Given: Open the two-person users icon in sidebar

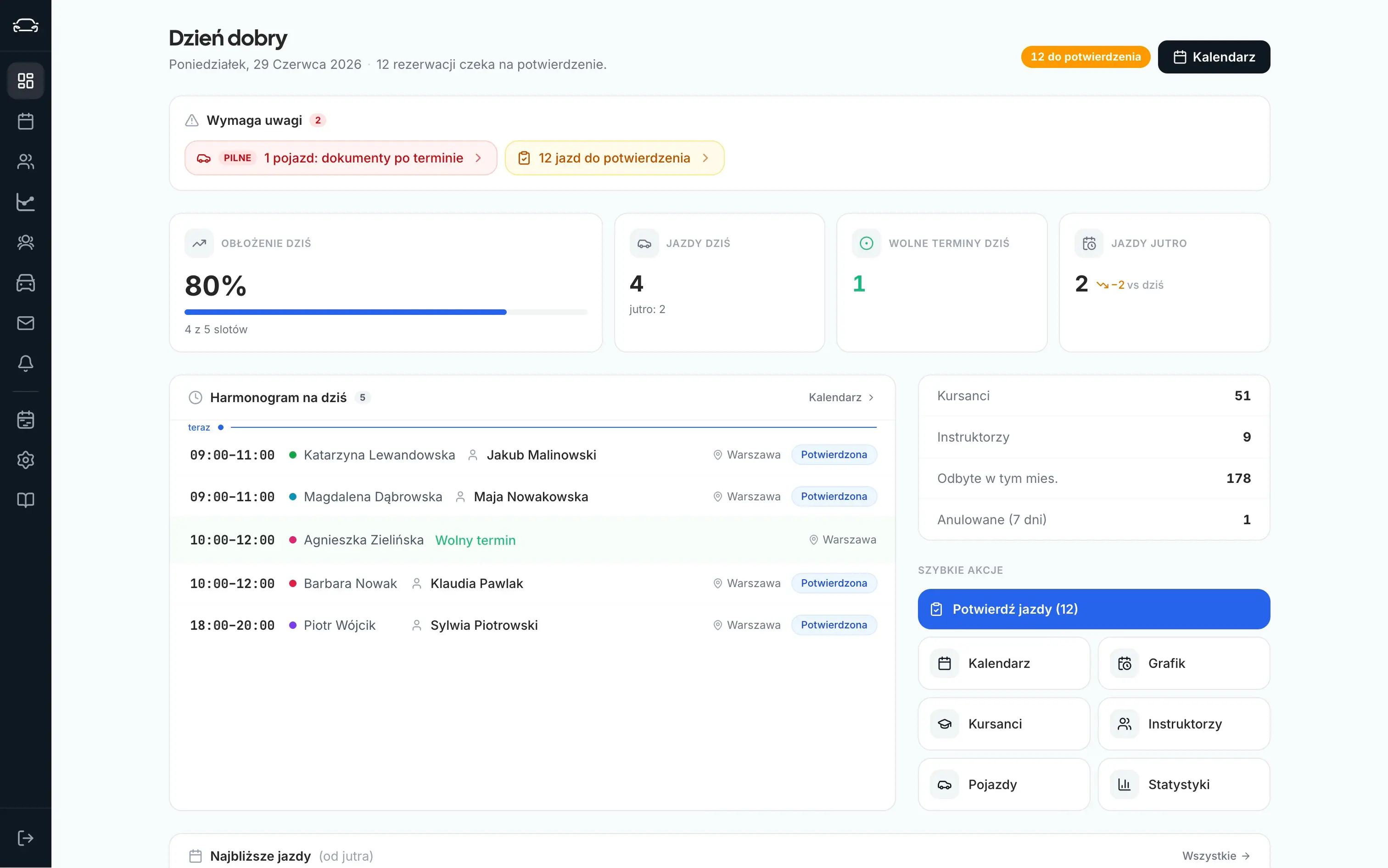Looking at the screenshot, I should [x=25, y=161].
